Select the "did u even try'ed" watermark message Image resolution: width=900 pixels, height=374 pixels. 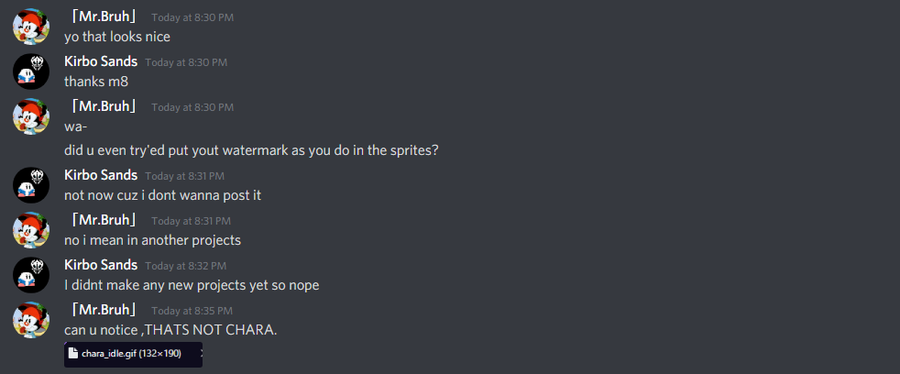(252, 151)
